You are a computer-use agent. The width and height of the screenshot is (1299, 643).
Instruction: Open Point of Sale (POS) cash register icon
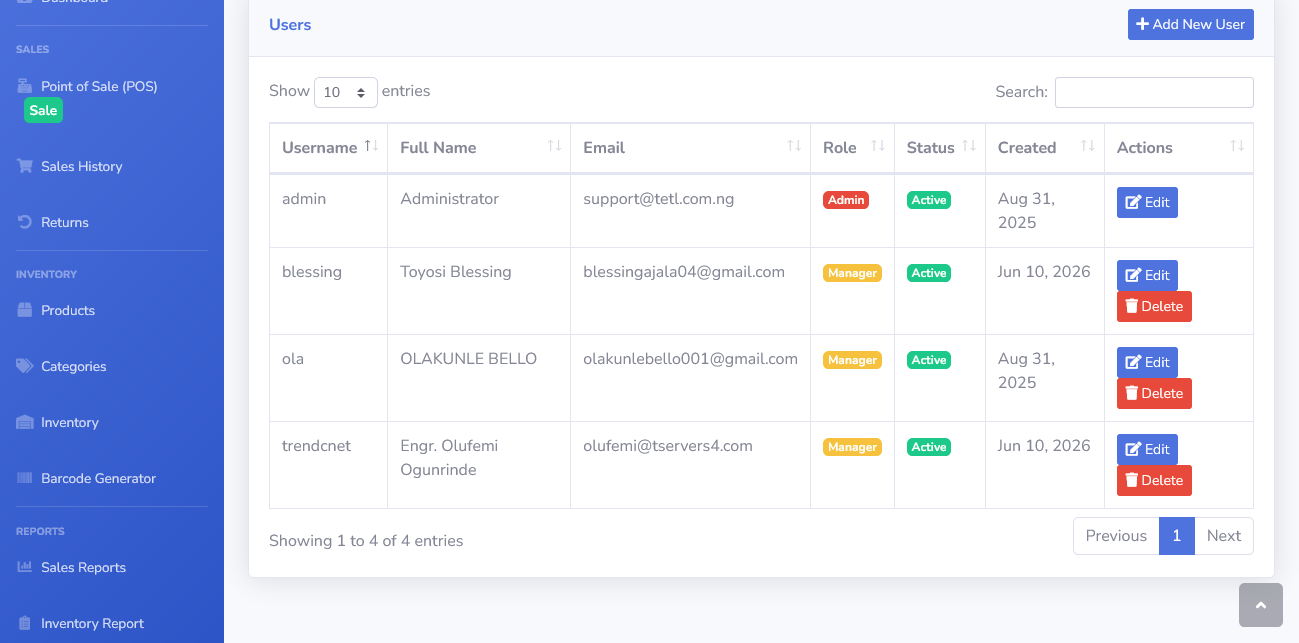coord(25,86)
